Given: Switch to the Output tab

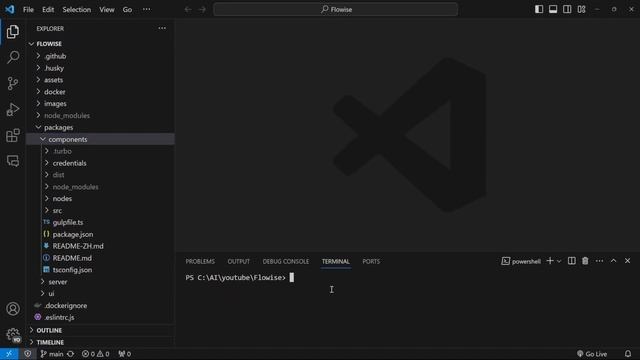Looking at the screenshot, I should tap(238, 261).
